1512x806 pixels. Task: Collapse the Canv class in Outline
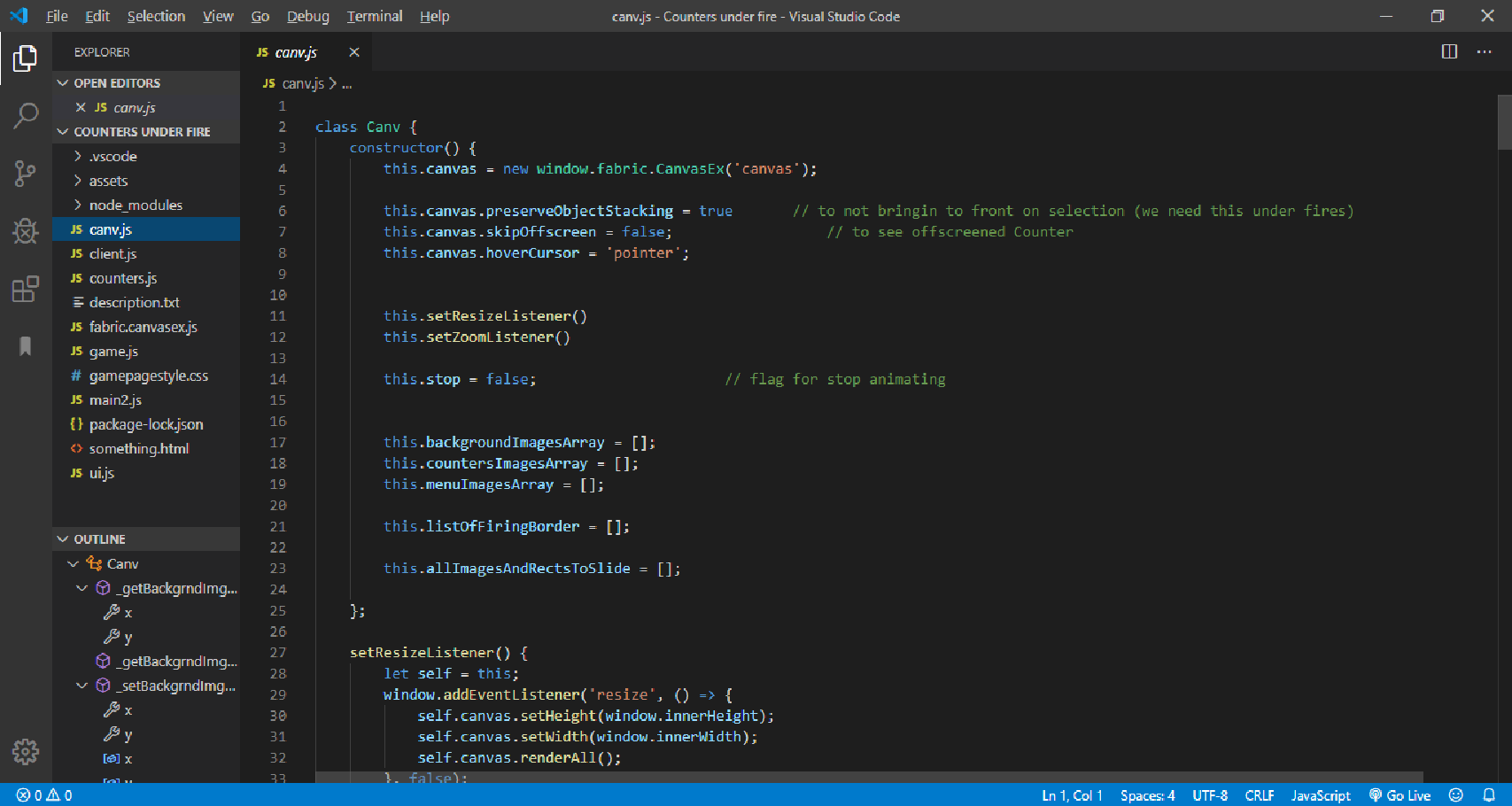[74, 563]
